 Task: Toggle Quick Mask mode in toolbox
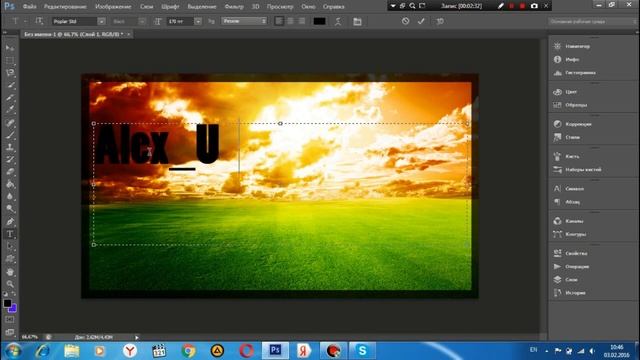click(10, 320)
